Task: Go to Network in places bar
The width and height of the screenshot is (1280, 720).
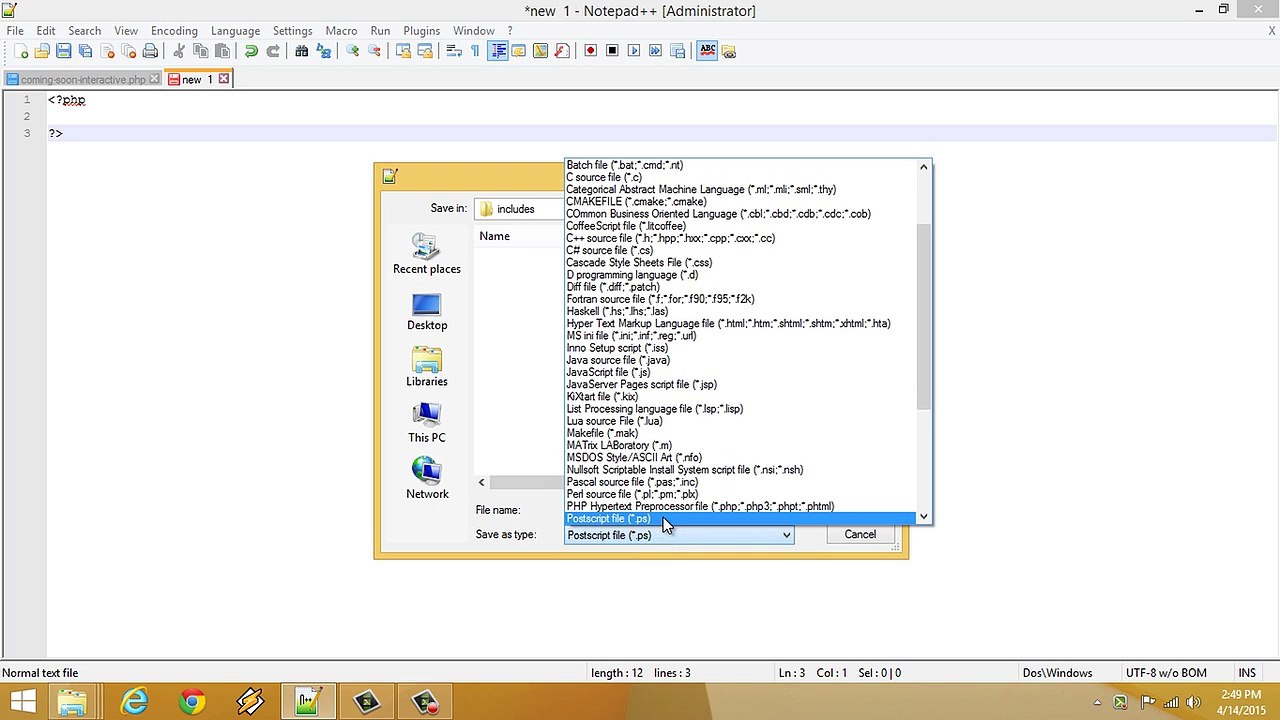Action: 427,479
